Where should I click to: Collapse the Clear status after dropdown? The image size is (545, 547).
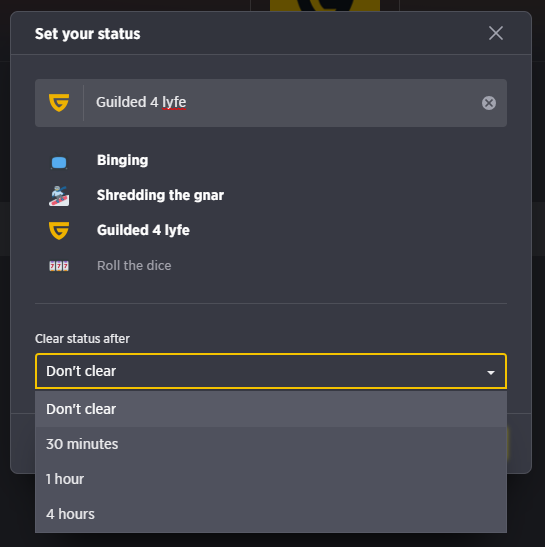pos(271,371)
